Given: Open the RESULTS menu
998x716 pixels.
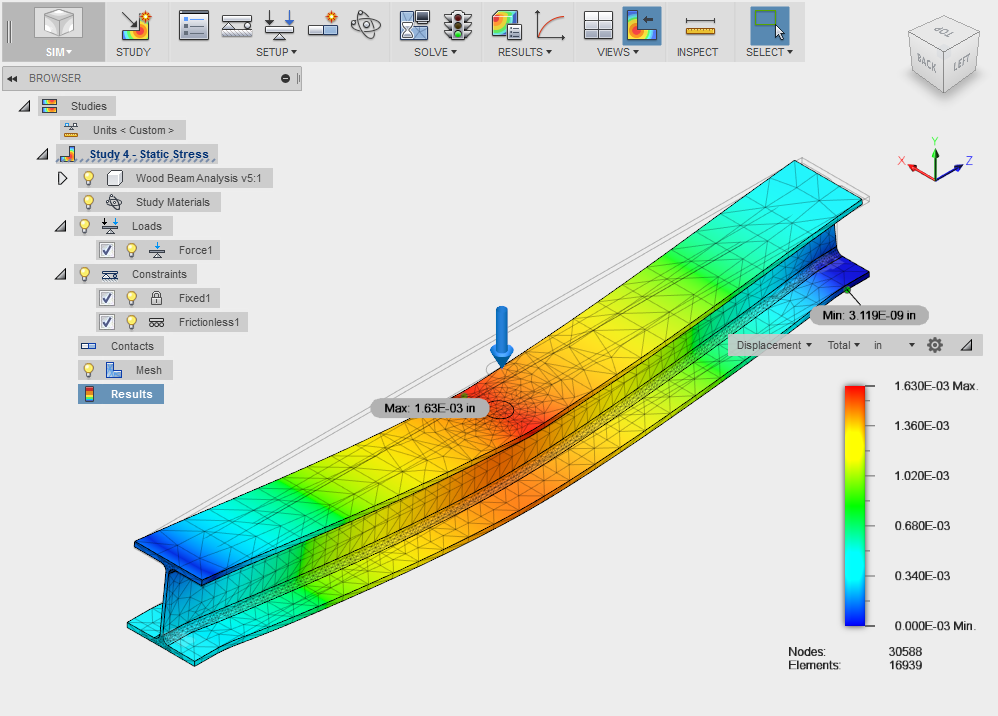Looking at the screenshot, I should coord(524,52).
